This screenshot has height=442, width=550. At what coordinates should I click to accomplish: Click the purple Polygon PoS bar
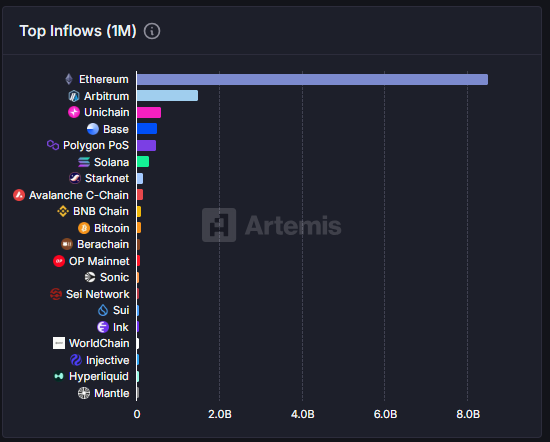[x=146, y=145]
